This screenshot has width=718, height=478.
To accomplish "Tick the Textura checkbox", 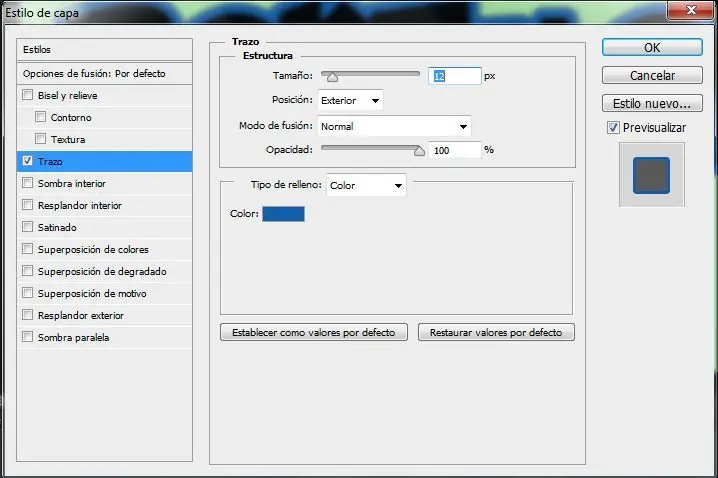I will point(40,139).
